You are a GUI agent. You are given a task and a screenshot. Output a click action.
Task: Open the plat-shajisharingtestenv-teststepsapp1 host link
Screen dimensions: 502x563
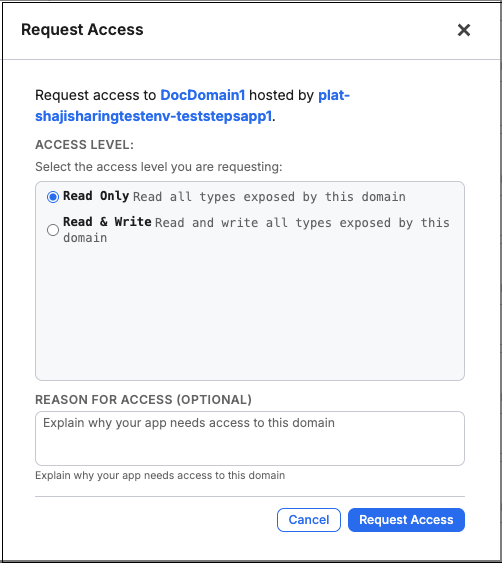(x=192, y=106)
